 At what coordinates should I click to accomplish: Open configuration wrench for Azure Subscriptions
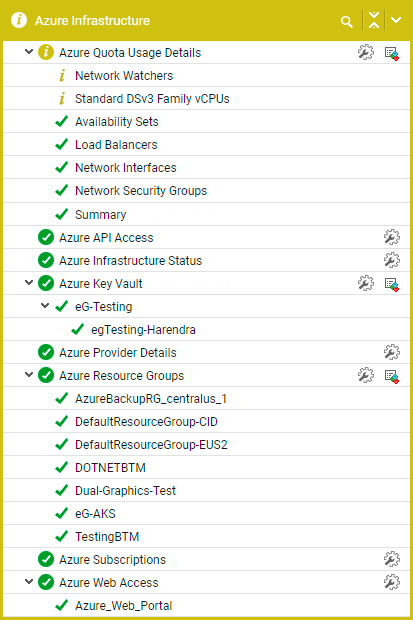(392, 559)
